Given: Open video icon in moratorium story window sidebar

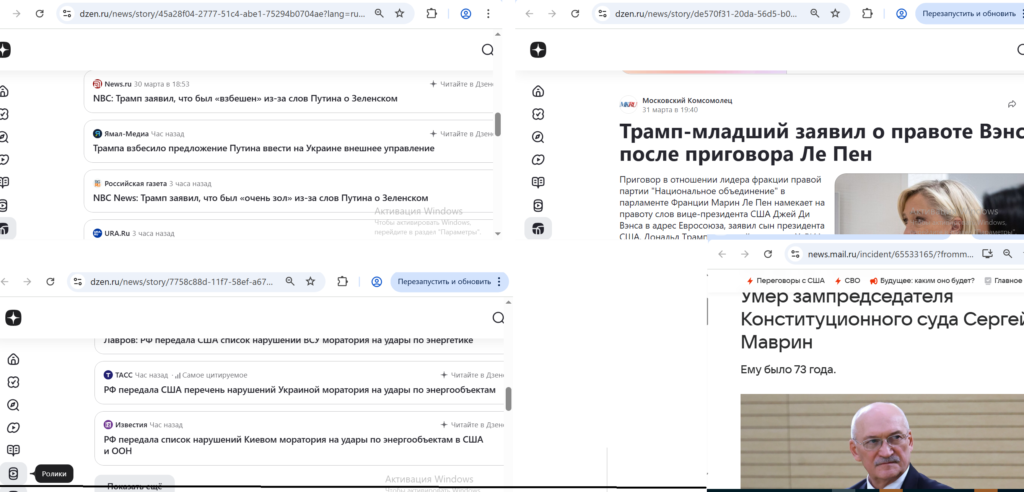Looking at the screenshot, I should 13,427.
